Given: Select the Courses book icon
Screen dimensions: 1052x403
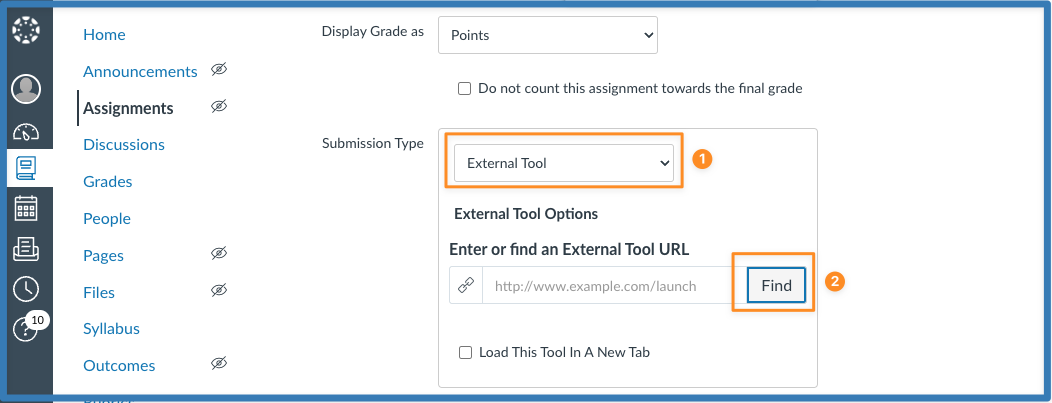Looking at the screenshot, I should (x=26, y=167).
